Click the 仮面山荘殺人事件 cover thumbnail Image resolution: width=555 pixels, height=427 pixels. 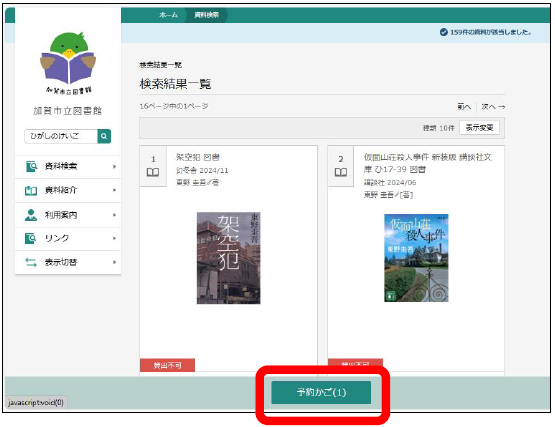416,258
